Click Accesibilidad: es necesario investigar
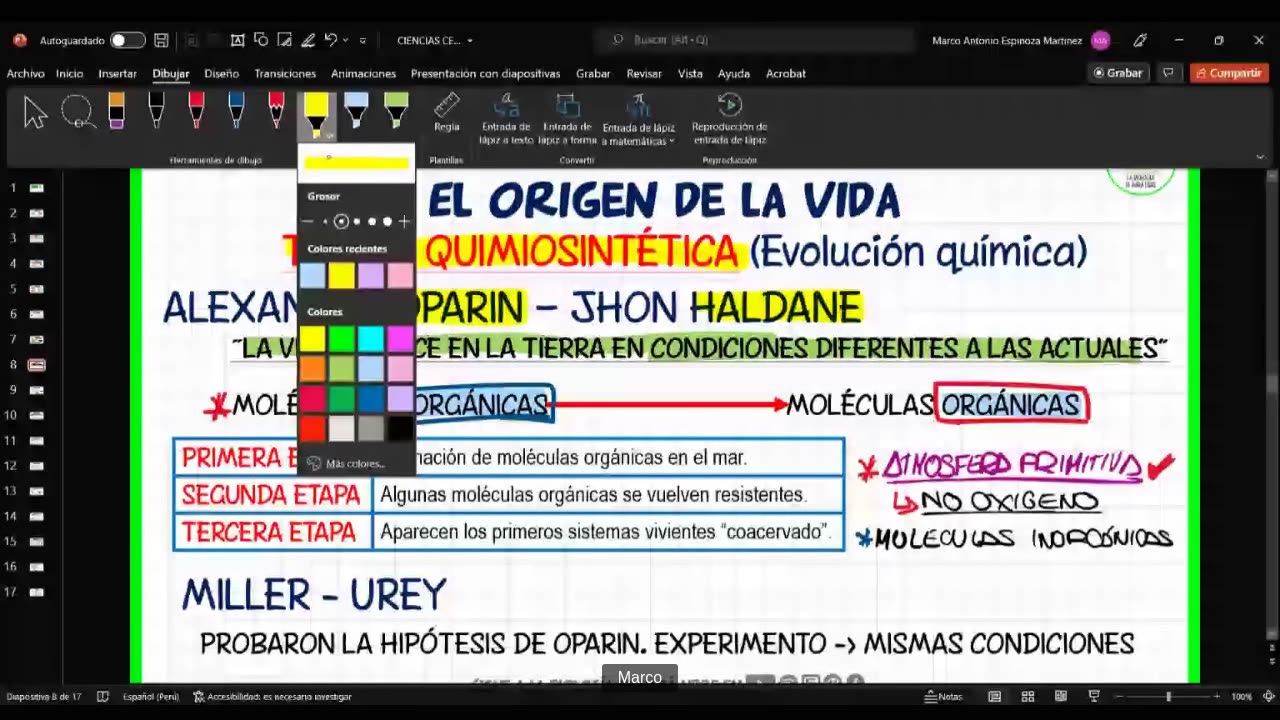Viewport: 1280px width, 720px height. pos(272,696)
